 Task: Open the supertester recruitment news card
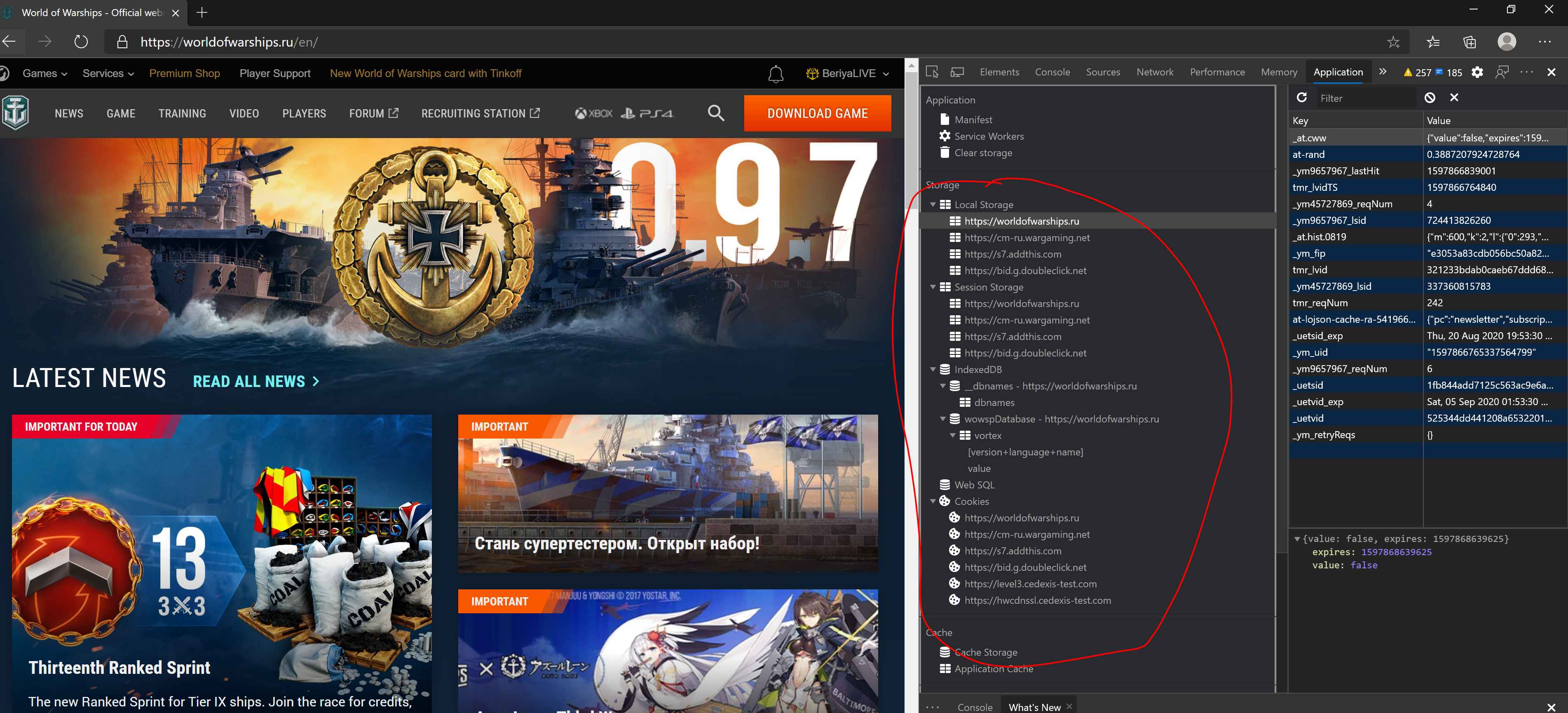click(x=668, y=494)
